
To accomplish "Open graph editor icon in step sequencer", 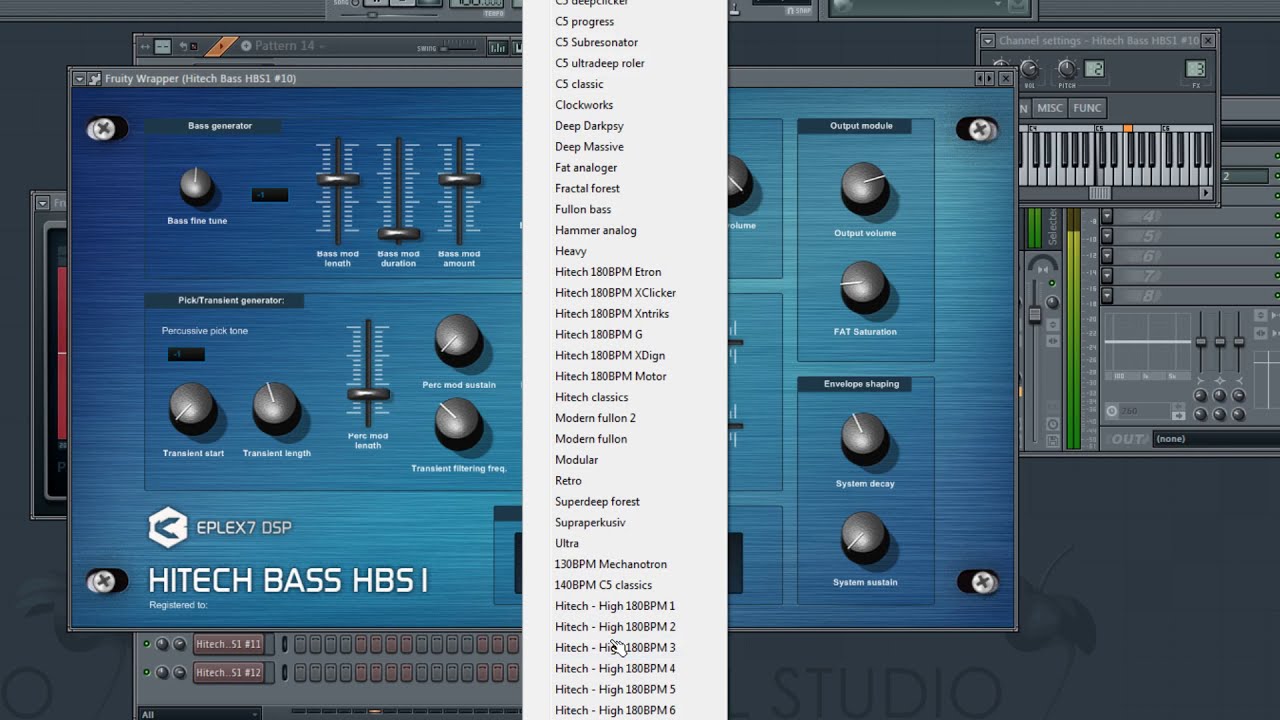I will point(497,47).
